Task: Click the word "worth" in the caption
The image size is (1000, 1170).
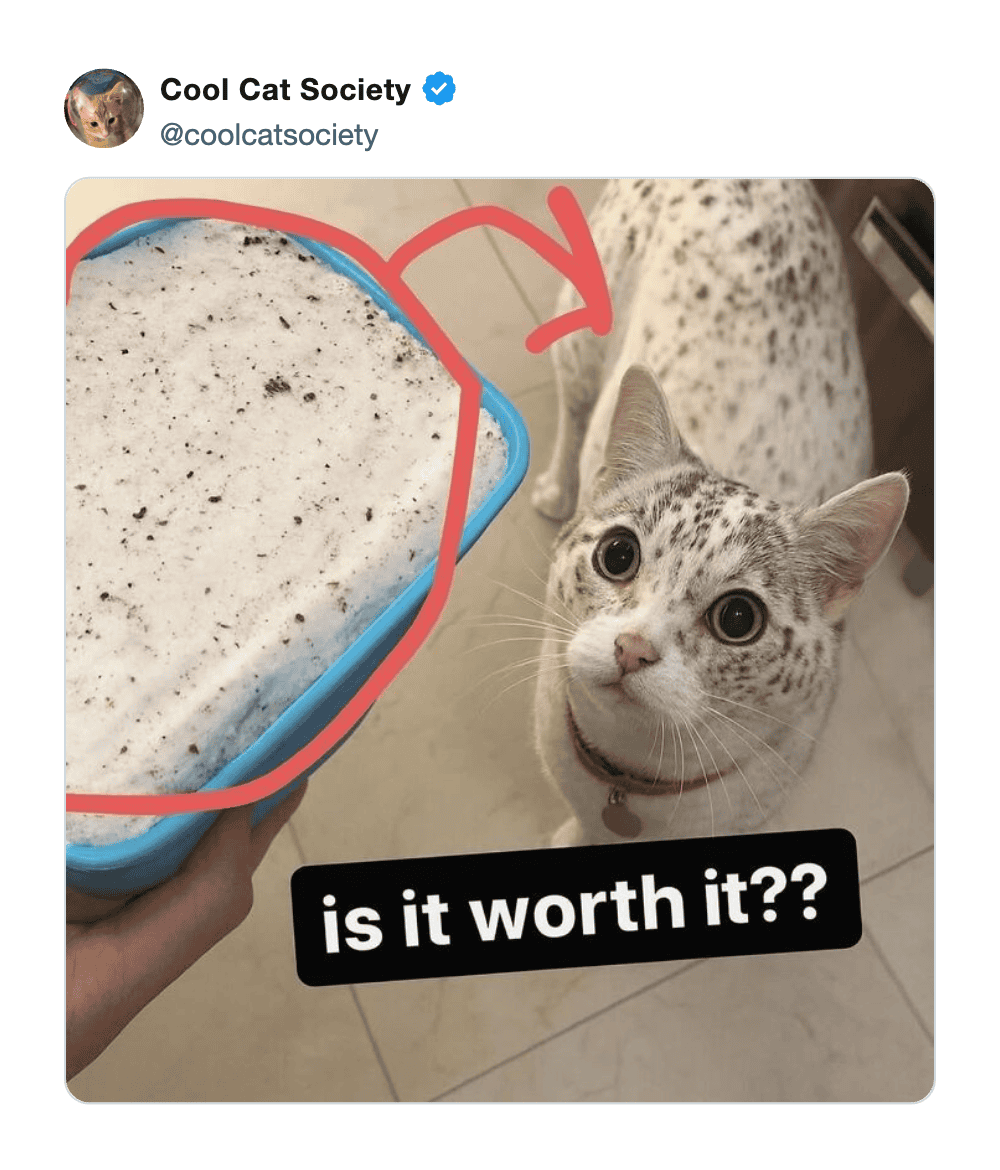Action: pos(578,907)
